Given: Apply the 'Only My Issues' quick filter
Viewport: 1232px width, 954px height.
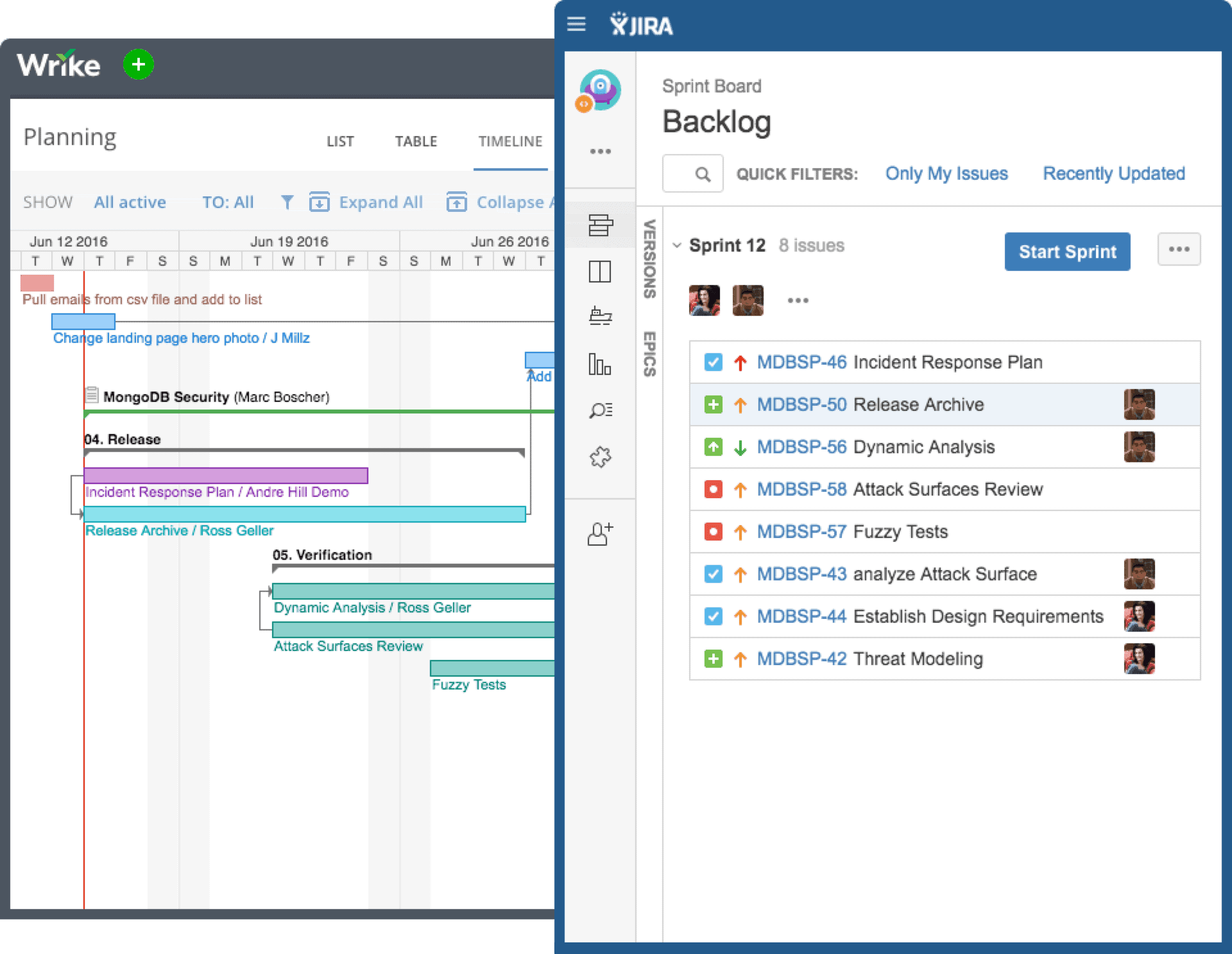Looking at the screenshot, I should [x=946, y=173].
